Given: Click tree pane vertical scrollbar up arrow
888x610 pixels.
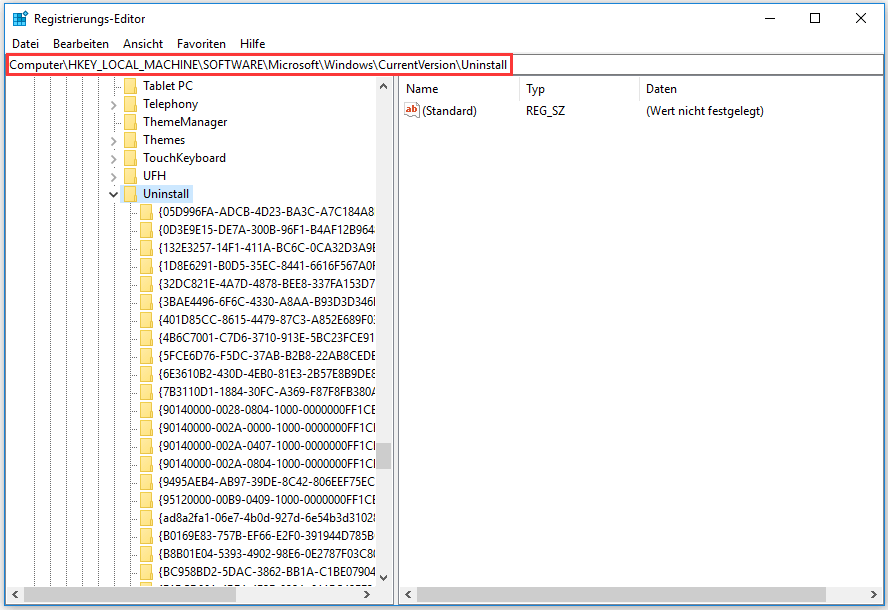Looking at the screenshot, I should click(x=383, y=86).
